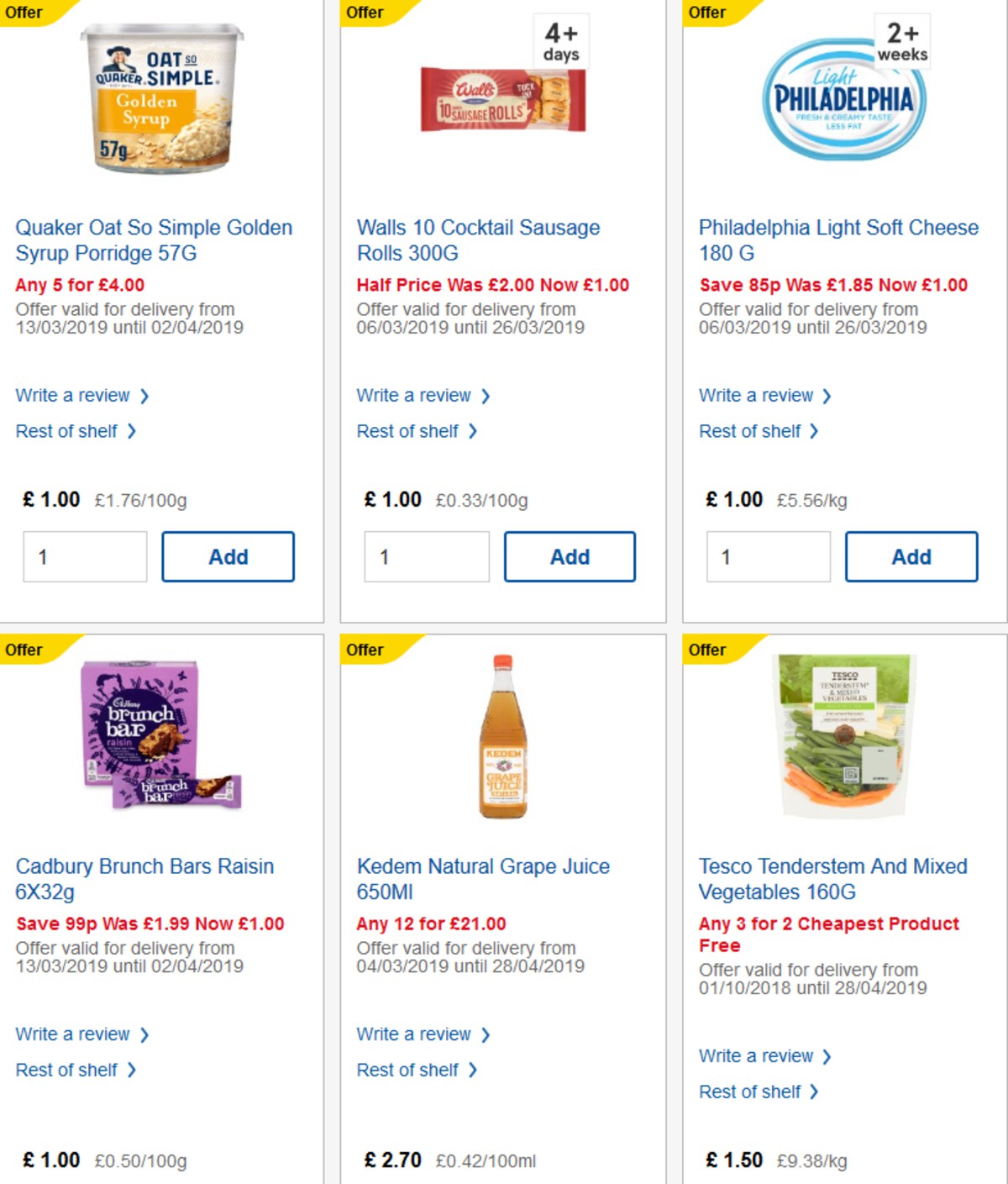Click the quantity box for Walls sausage rolls

click(x=426, y=555)
